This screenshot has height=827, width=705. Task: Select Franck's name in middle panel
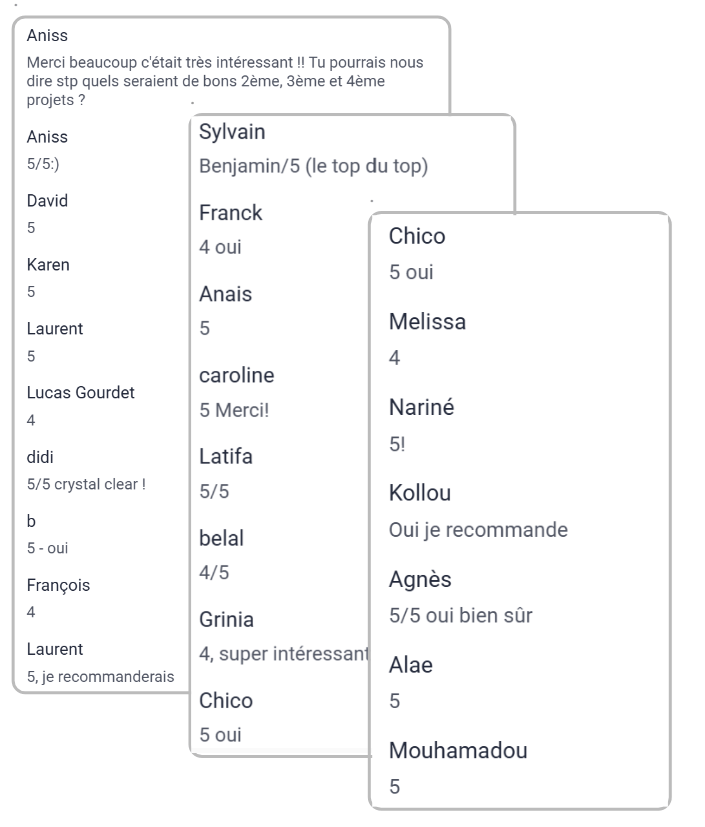click(230, 213)
